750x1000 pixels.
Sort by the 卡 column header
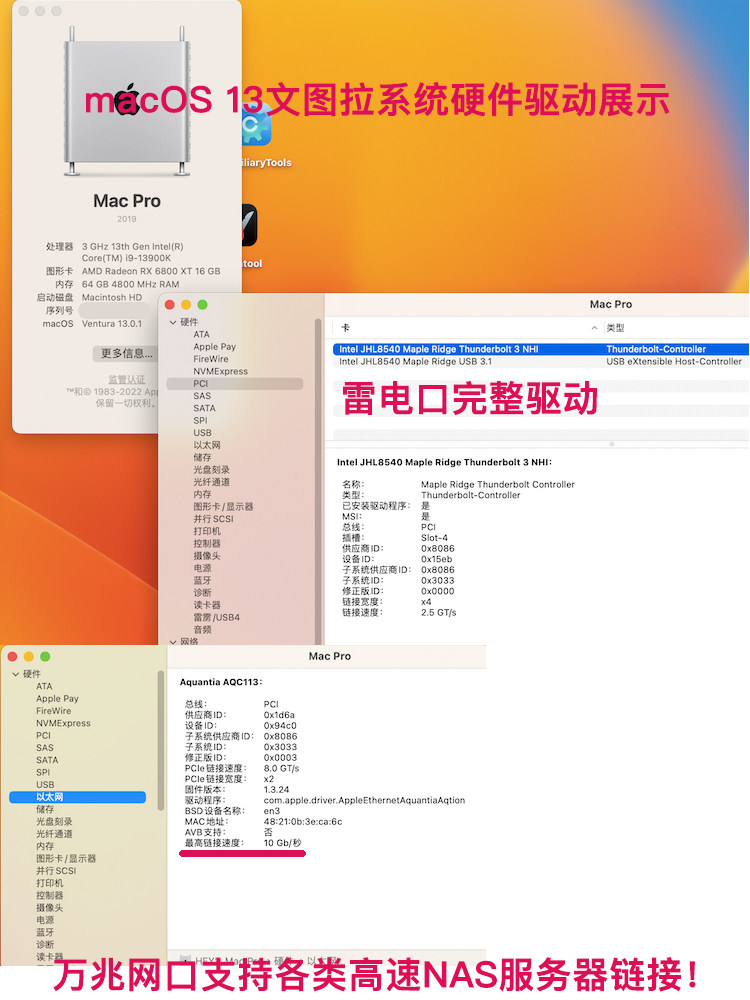pyautogui.click(x=345, y=328)
